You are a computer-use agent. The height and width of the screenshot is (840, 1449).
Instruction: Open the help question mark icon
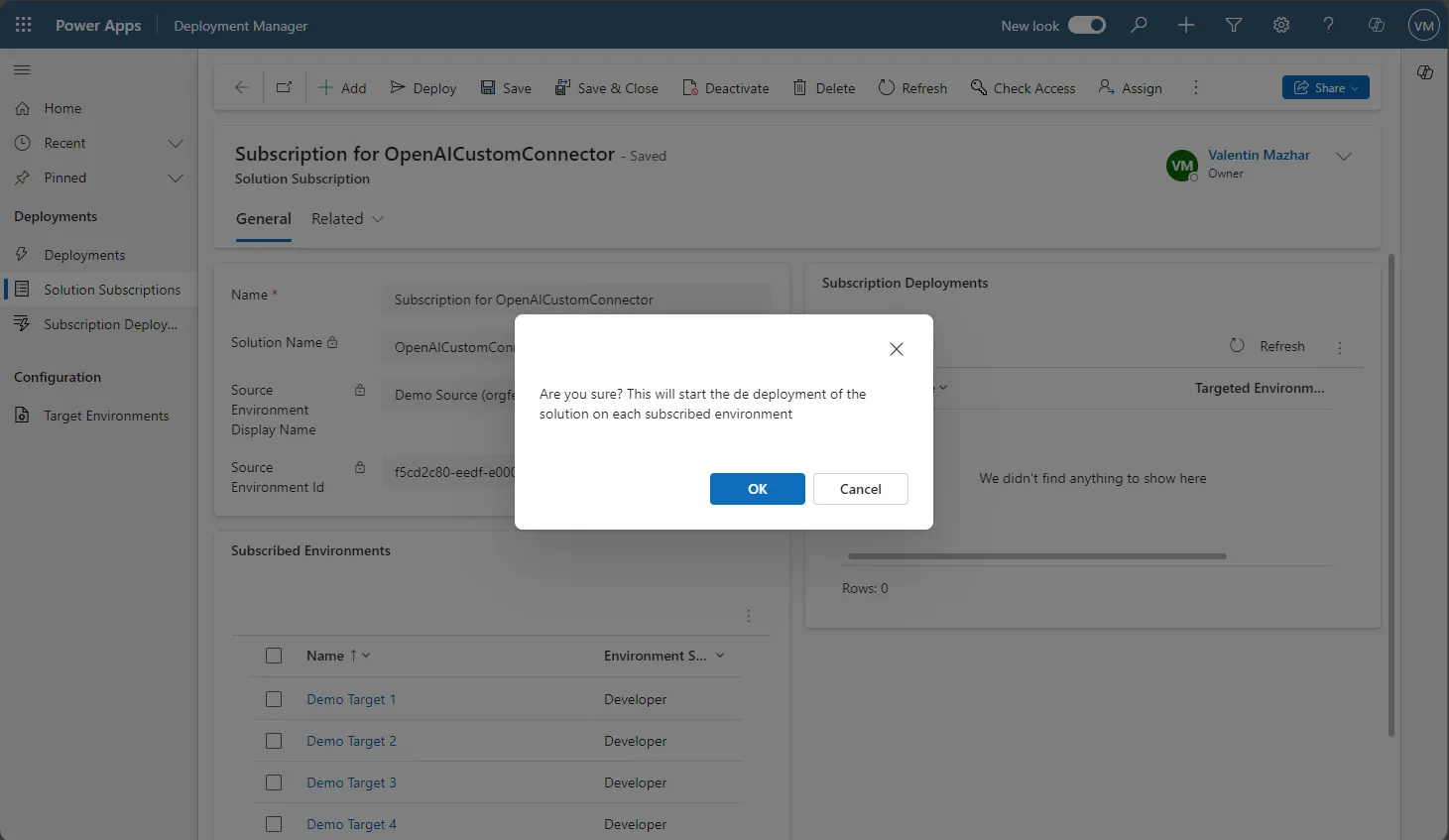pos(1329,25)
